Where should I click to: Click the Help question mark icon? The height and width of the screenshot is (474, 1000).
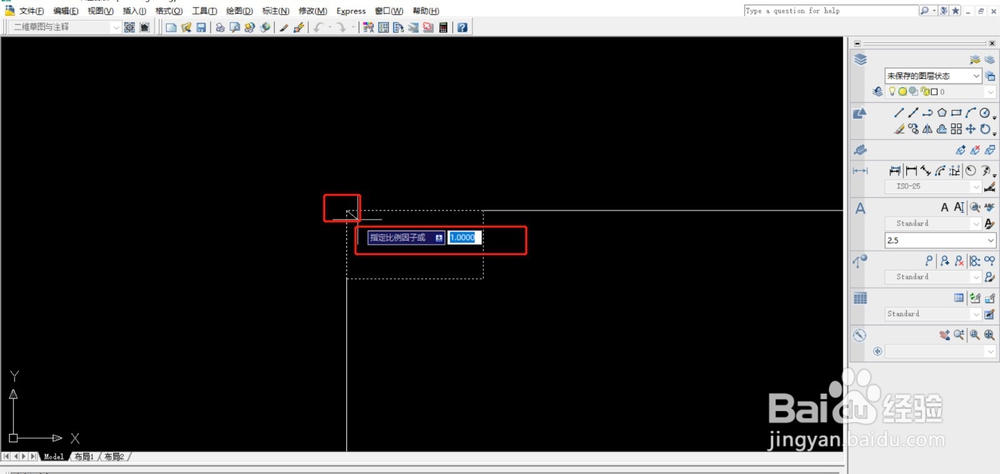click(x=462, y=27)
